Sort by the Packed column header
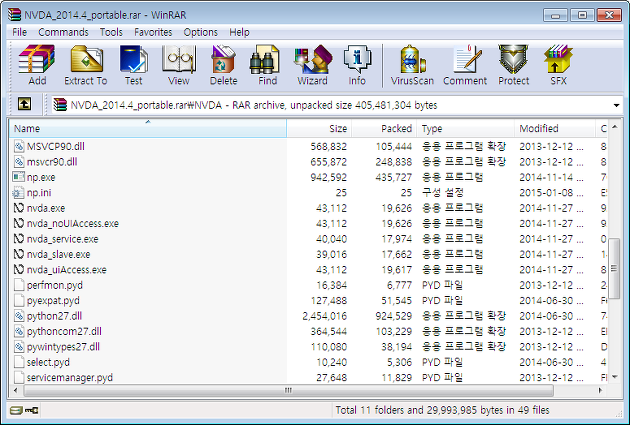 pos(384,129)
